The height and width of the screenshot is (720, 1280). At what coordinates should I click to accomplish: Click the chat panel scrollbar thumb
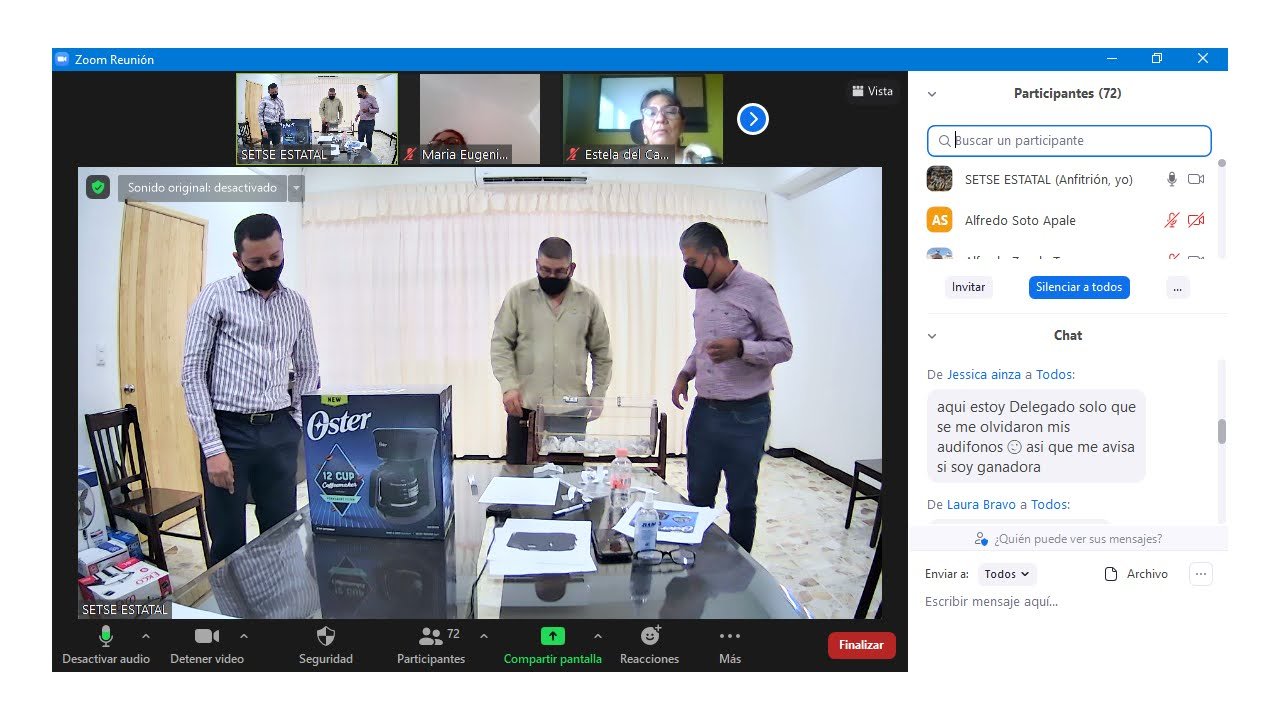1221,432
